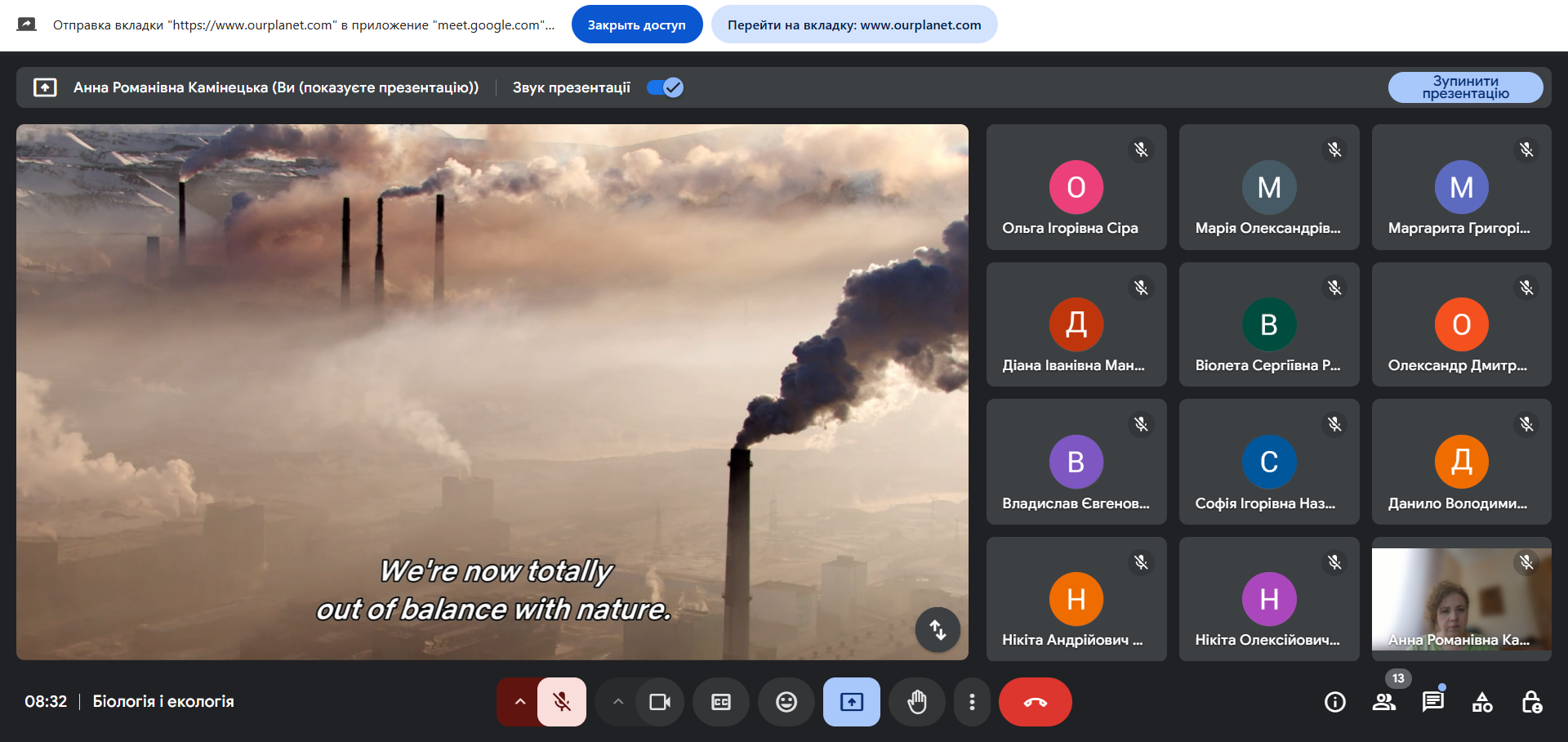Screen dimensions: 1568x742
Task: Click the blue present screen button
Action: click(851, 702)
